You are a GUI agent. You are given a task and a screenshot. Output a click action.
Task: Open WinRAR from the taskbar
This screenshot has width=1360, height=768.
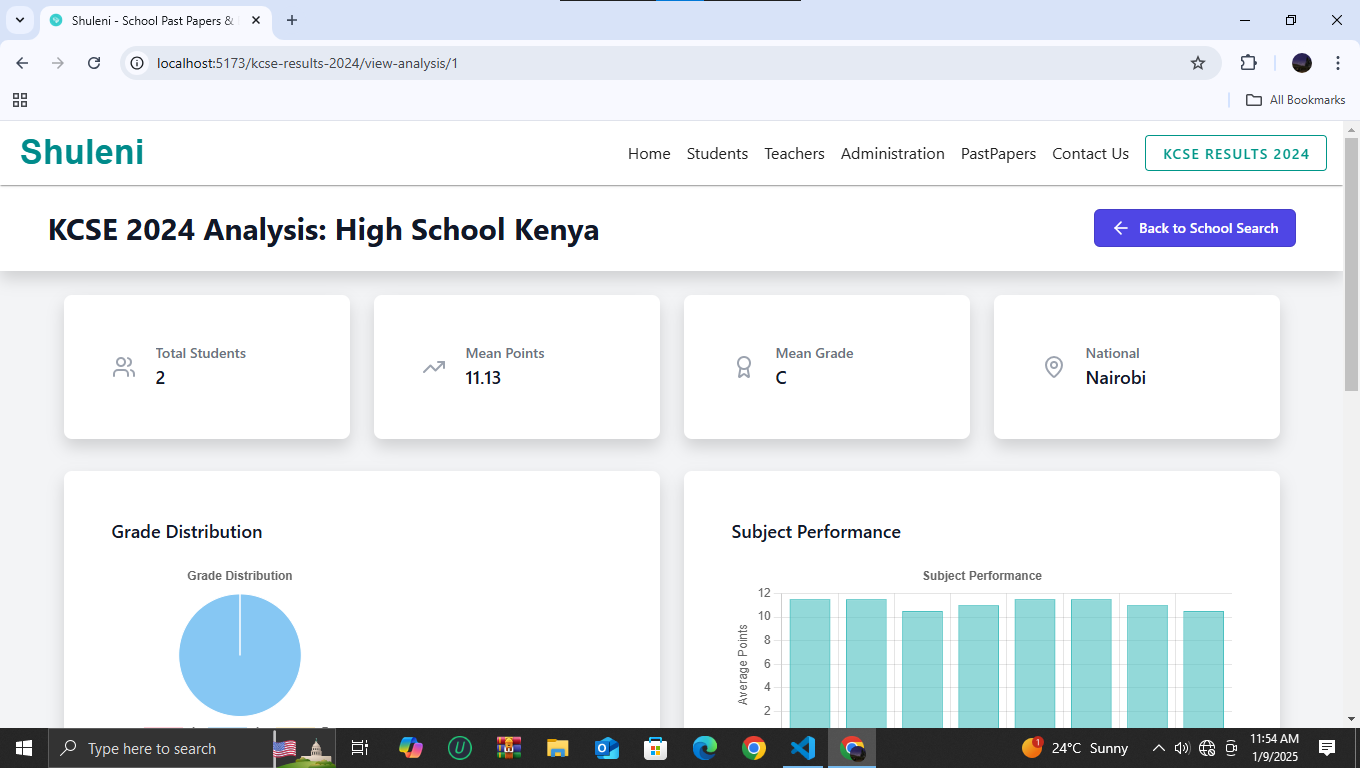[509, 748]
